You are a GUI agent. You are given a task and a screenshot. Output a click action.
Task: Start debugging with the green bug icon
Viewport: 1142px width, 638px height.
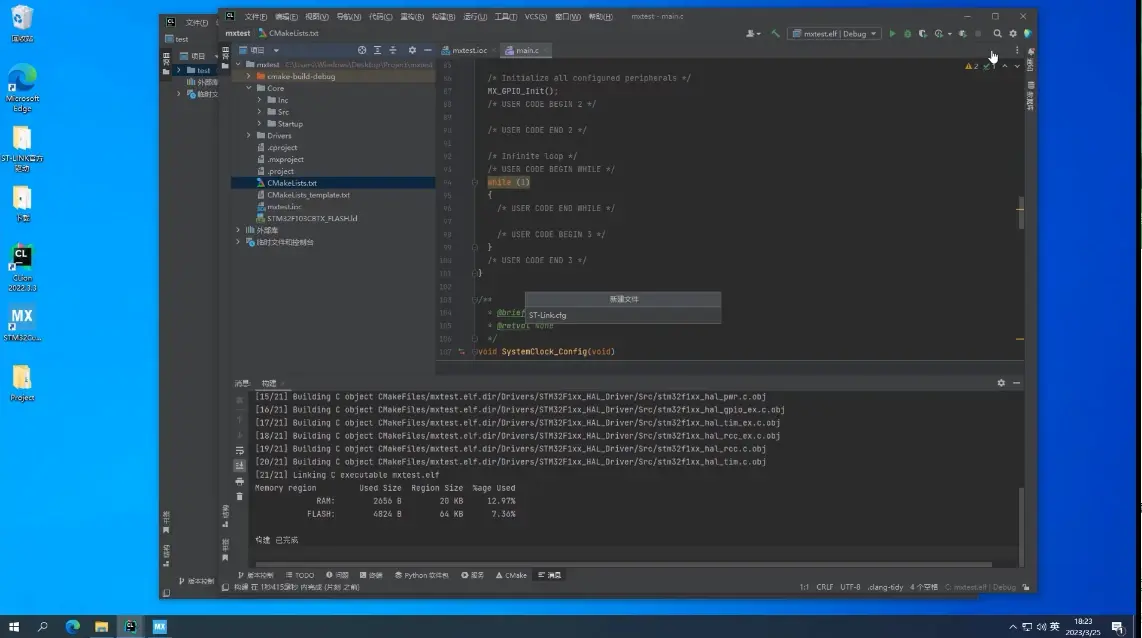coord(908,34)
